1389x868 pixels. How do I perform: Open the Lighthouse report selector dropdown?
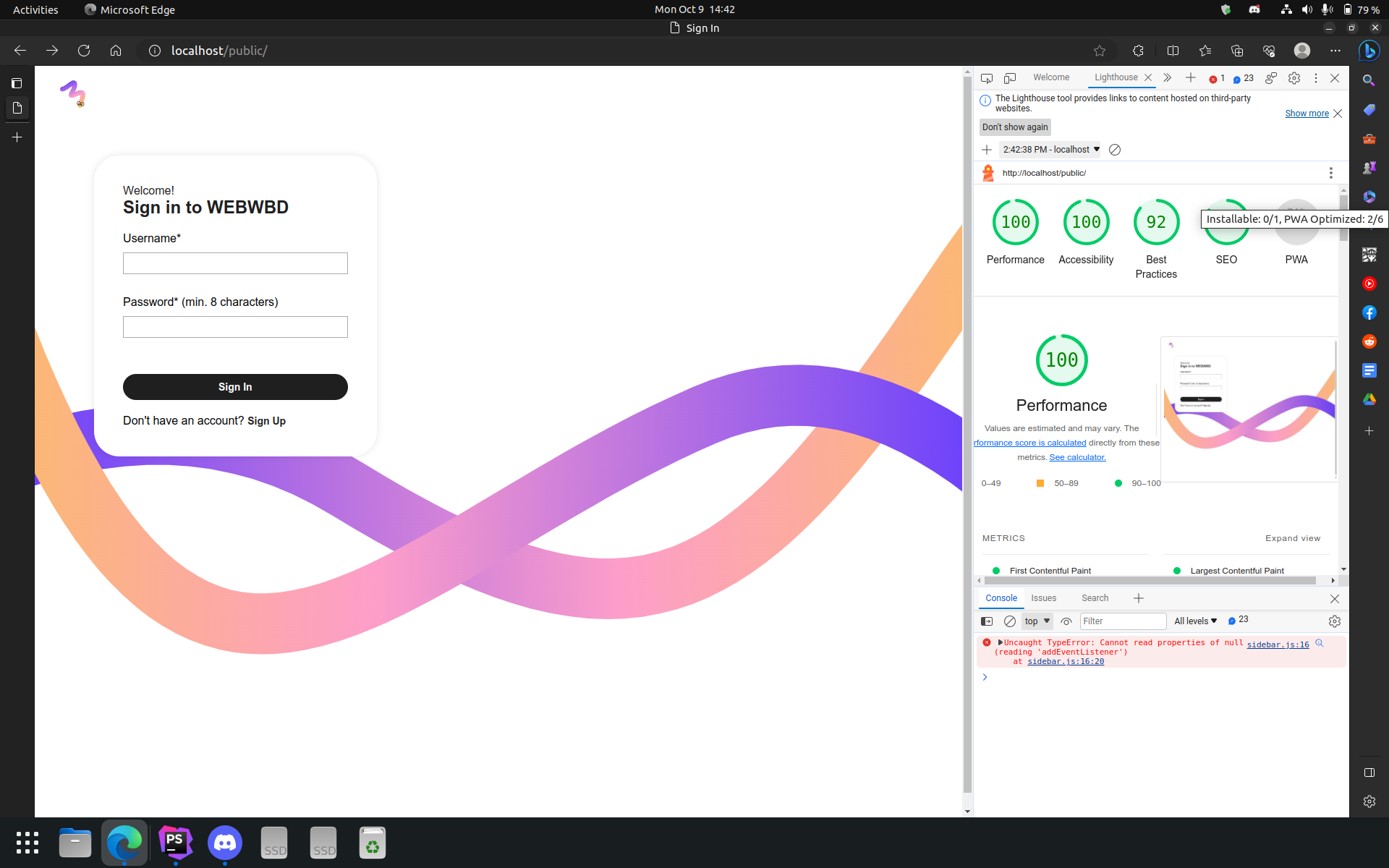tap(1050, 150)
